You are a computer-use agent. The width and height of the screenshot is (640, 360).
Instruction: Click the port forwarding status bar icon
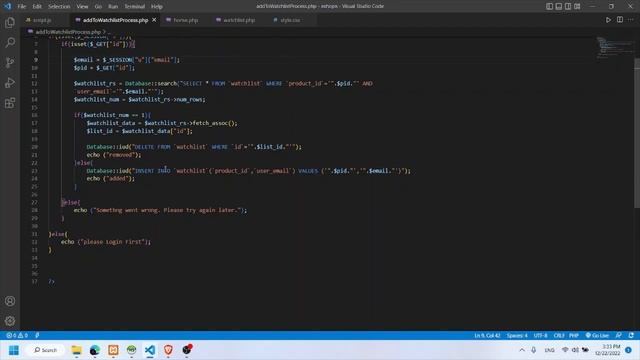pyautogui.click(x=37, y=335)
